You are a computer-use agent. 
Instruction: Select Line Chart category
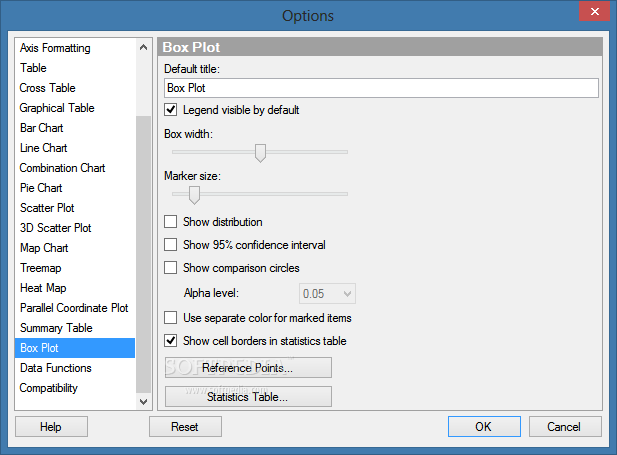75,148
